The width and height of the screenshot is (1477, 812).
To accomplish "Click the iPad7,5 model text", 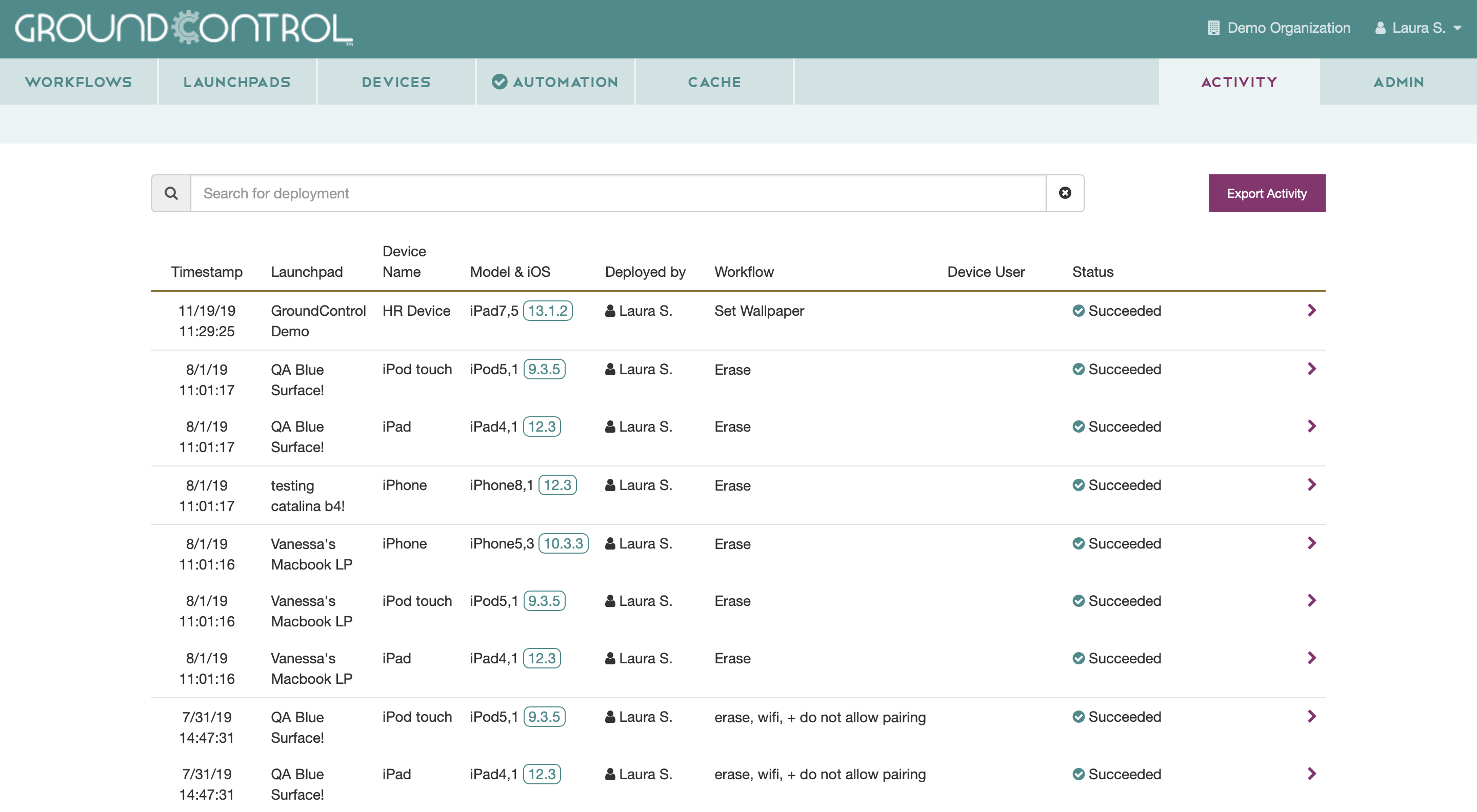I will click(494, 311).
